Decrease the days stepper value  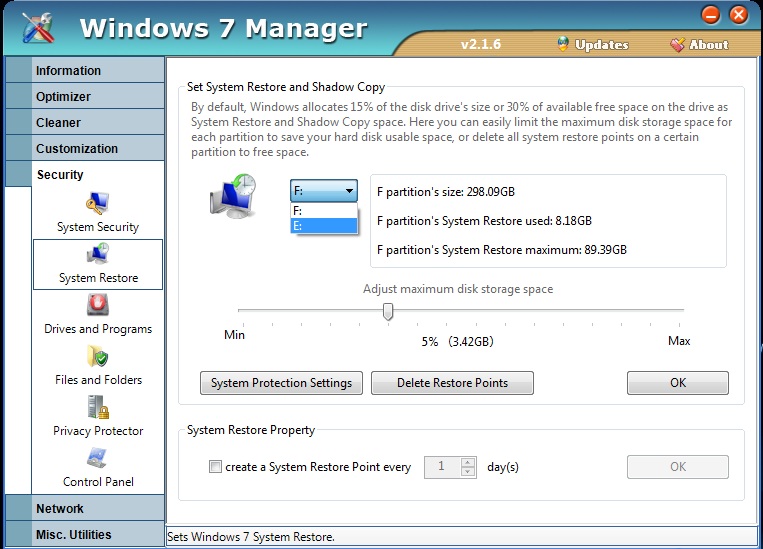pos(468,472)
